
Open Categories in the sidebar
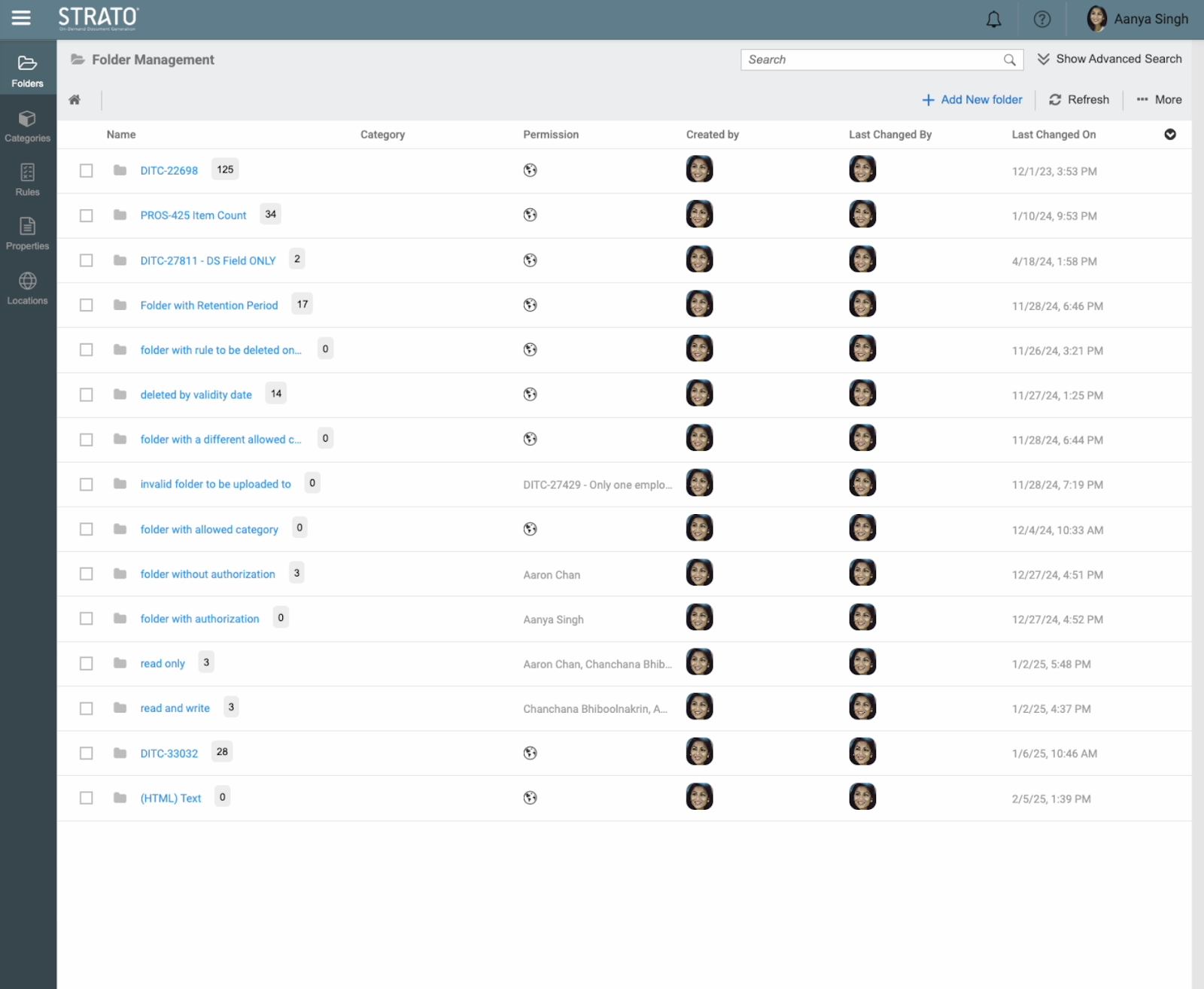[28, 126]
